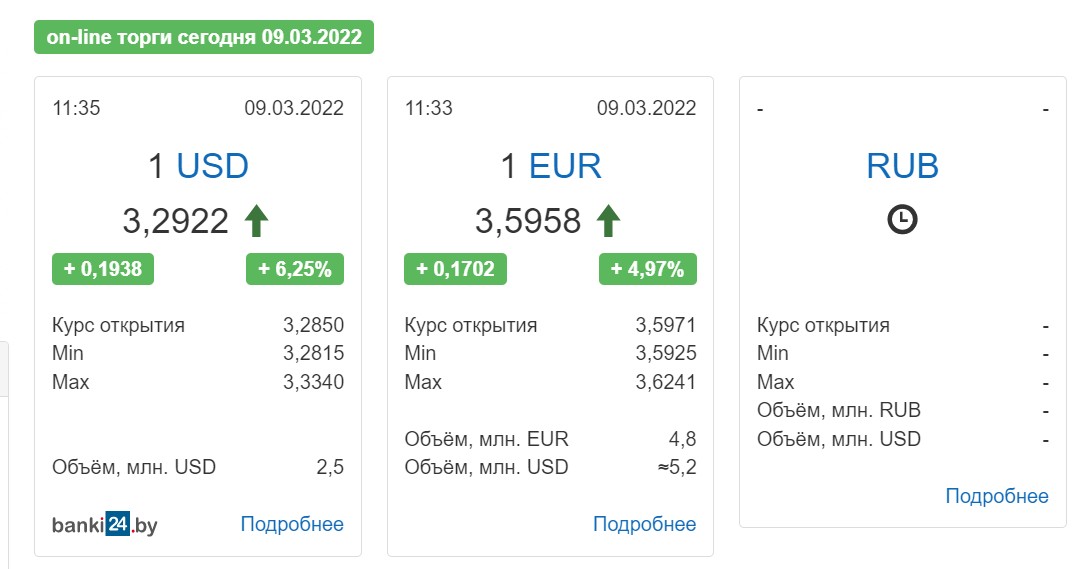Click the EUR rate value 3,5958
The image size is (1086, 569).
pyautogui.click(x=528, y=222)
